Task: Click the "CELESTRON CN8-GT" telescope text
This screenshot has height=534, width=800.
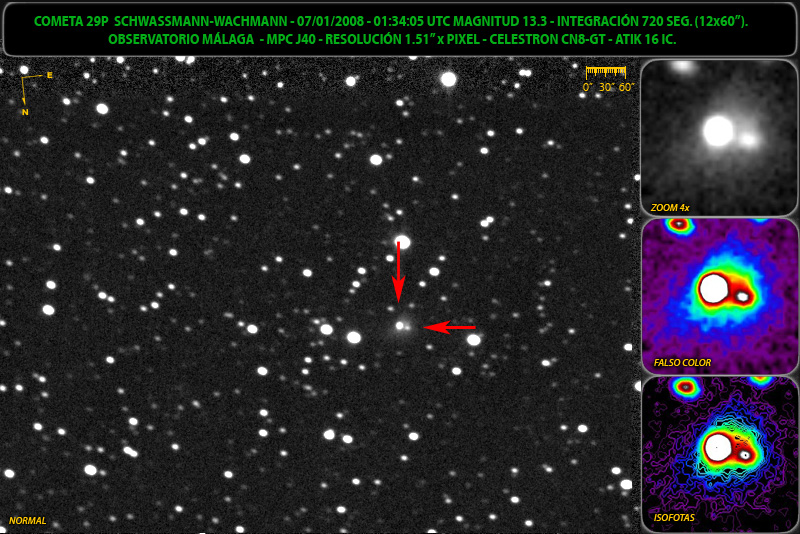Action: click(547, 39)
